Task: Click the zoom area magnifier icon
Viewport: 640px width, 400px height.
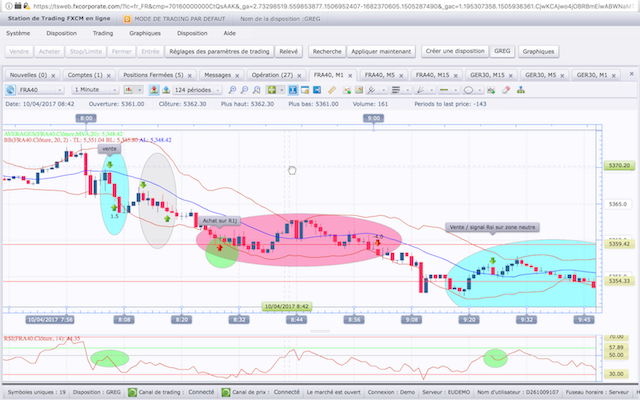Action: [256, 90]
